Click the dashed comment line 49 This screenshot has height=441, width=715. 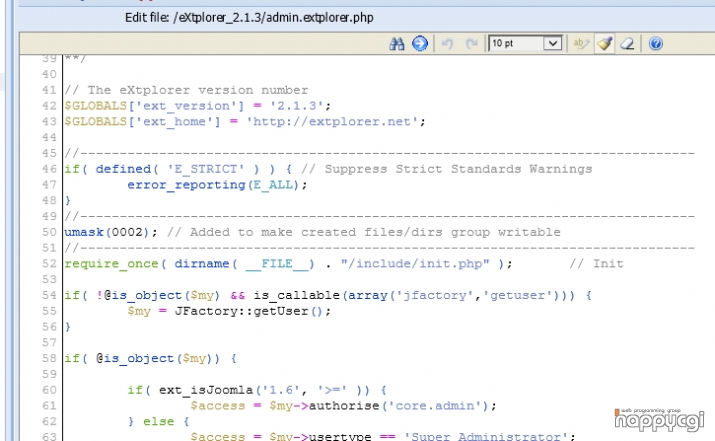coord(379,216)
